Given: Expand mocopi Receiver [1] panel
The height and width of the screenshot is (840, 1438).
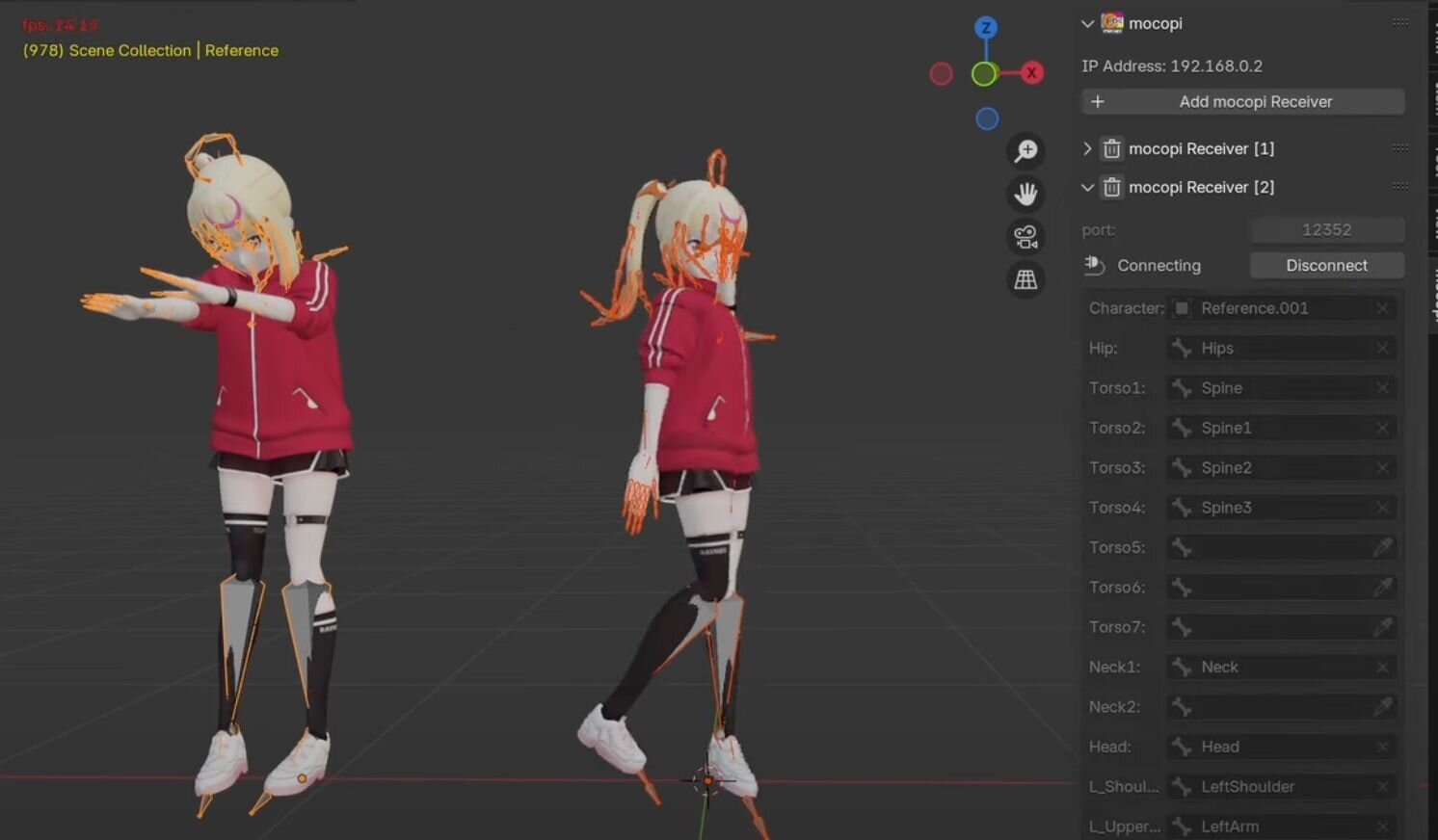Looking at the screenshot, I should [1087, 148].
